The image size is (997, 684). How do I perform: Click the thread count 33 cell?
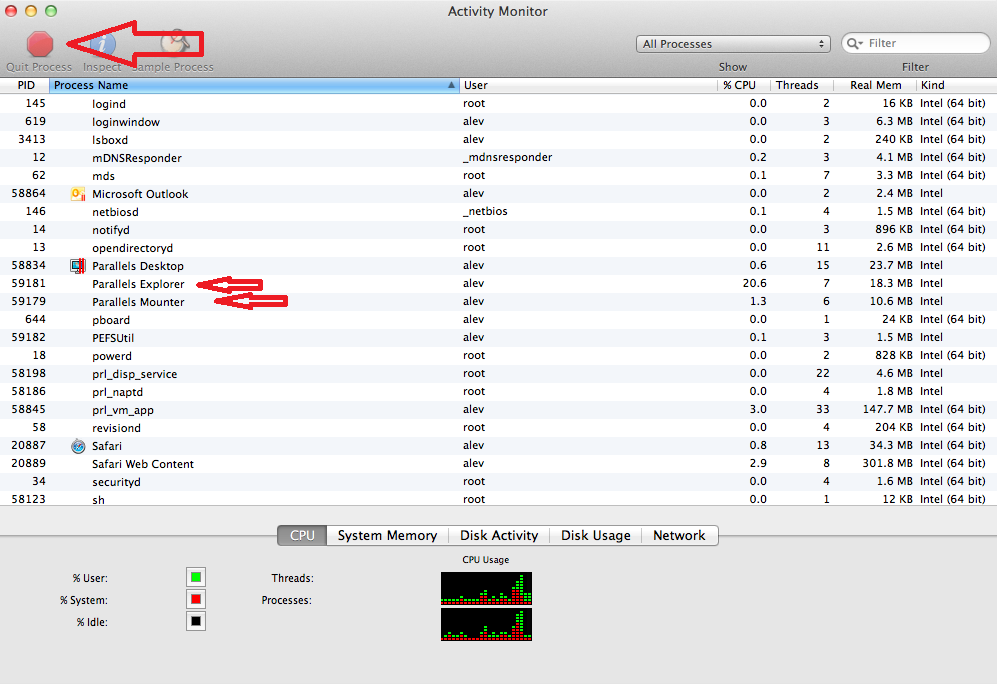tap(823, 409)
